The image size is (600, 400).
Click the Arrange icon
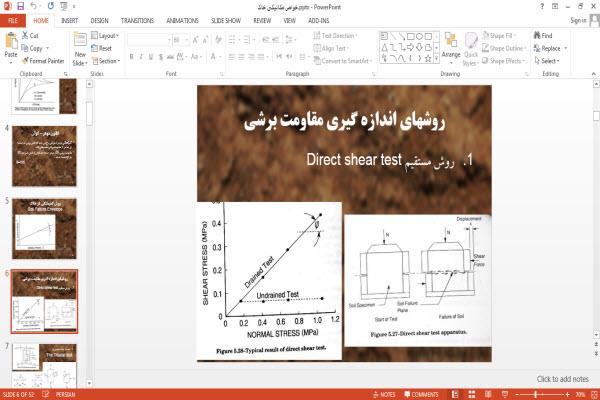(451, 41)
